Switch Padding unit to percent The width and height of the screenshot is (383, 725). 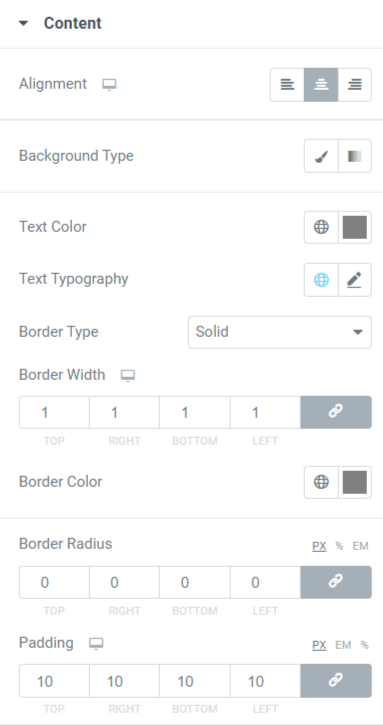click(364, 645)
